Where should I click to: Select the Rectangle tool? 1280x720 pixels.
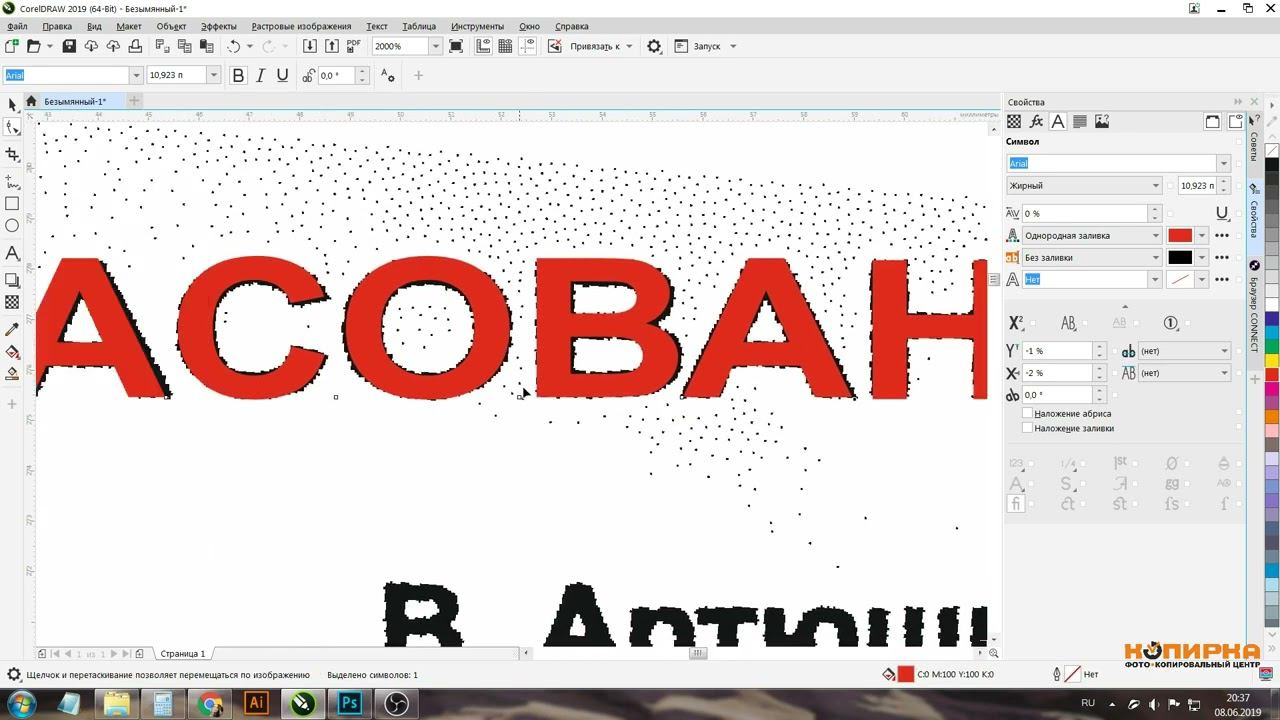12,204
